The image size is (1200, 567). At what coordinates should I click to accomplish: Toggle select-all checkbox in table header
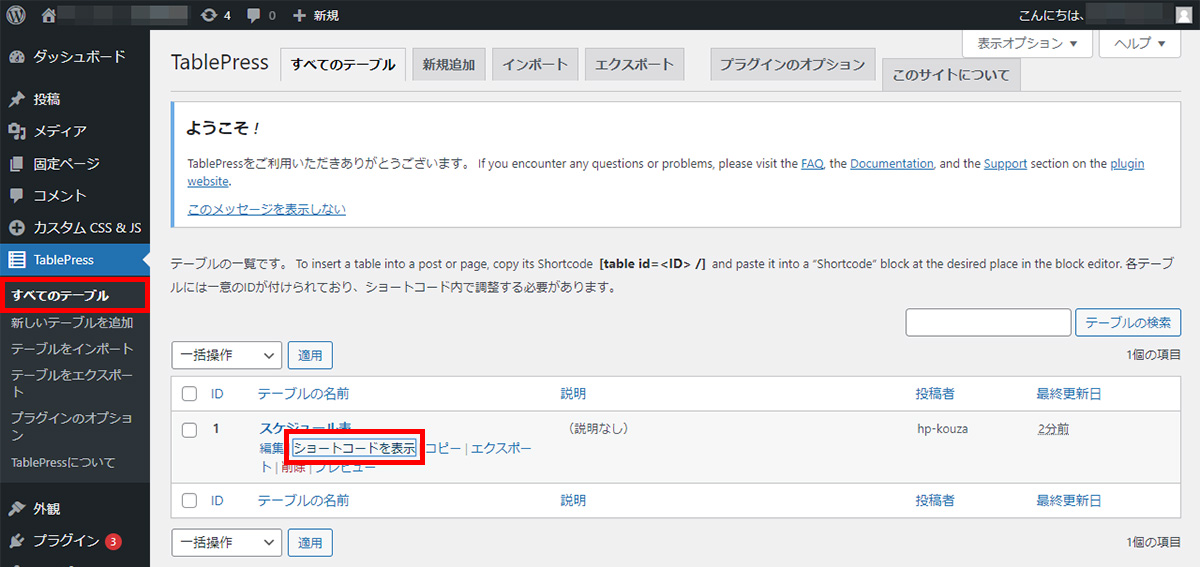189,394
